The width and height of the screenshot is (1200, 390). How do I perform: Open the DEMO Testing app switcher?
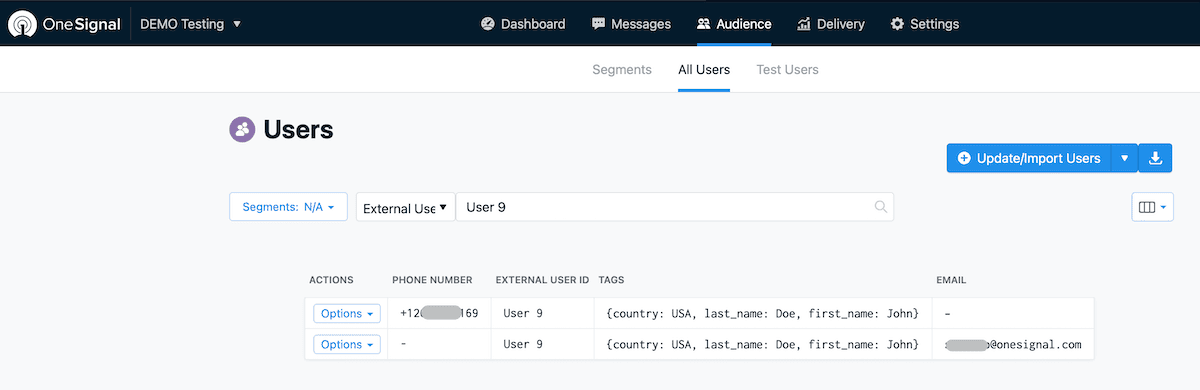[x=191, y=24]
